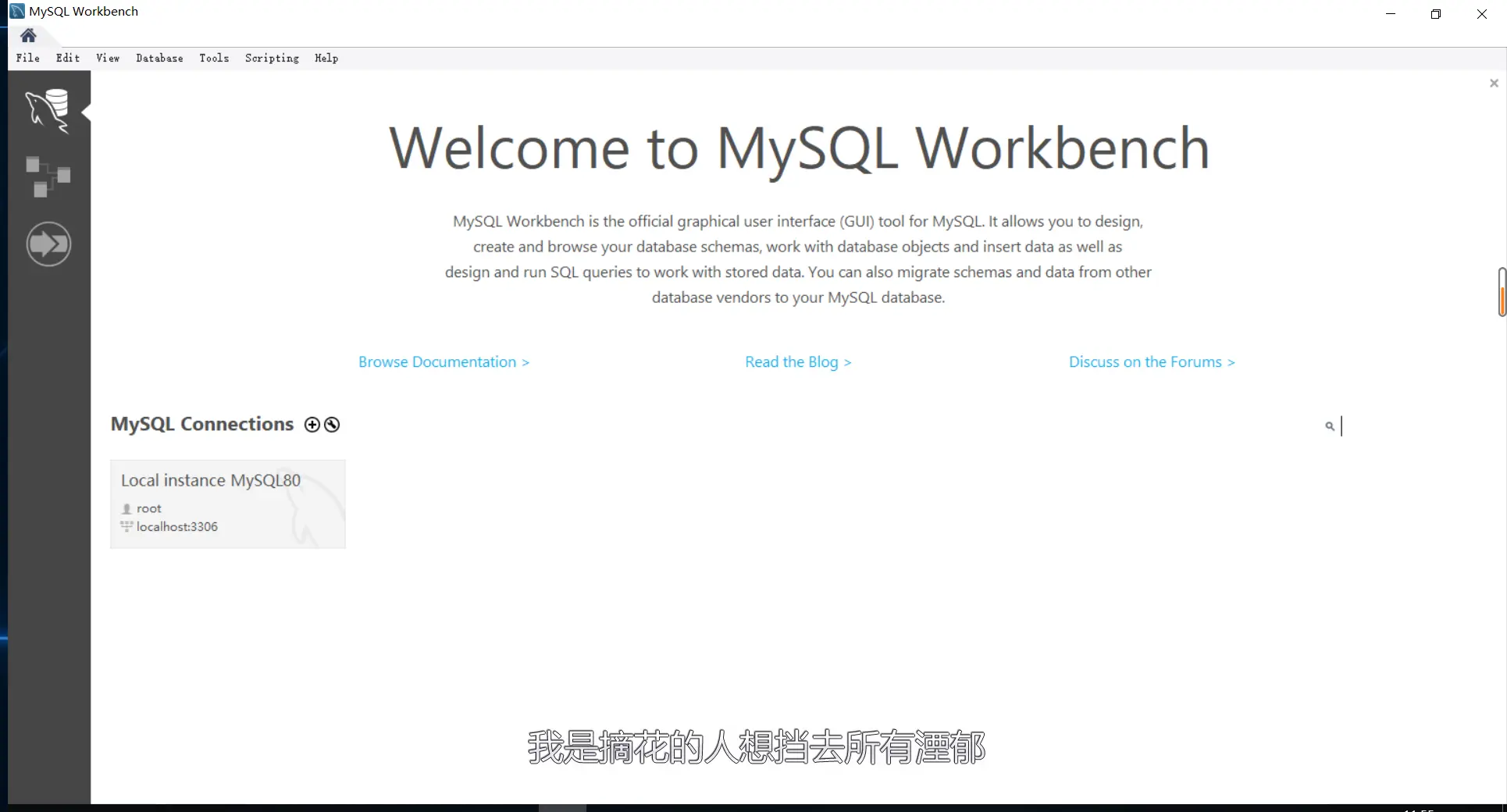Open the Migration wizard sidebar view
This screenshot has height=812, width=1507.
pos(48,244)
